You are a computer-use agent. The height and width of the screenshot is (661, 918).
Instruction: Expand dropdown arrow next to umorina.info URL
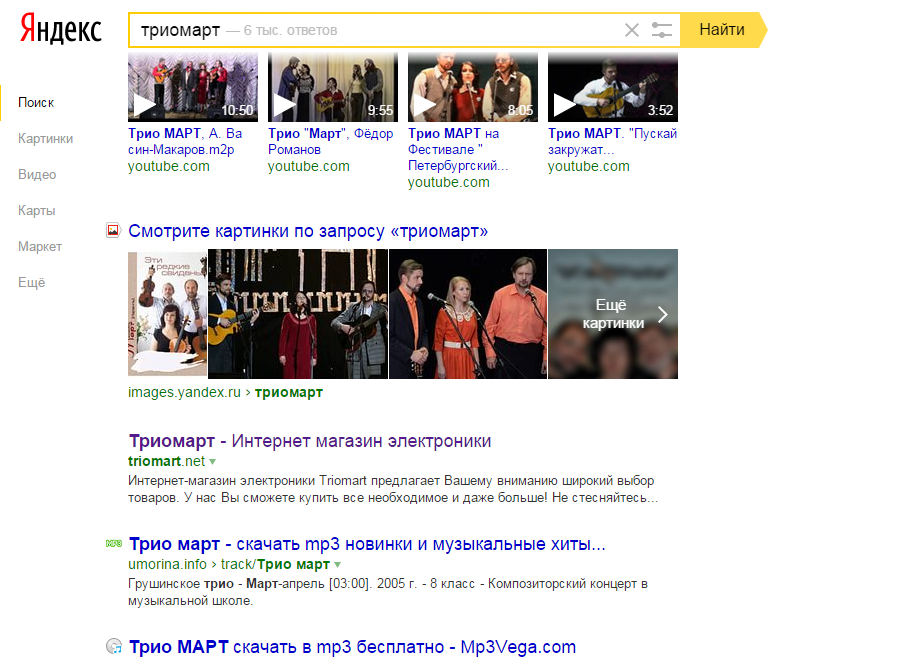coord(338,565)
